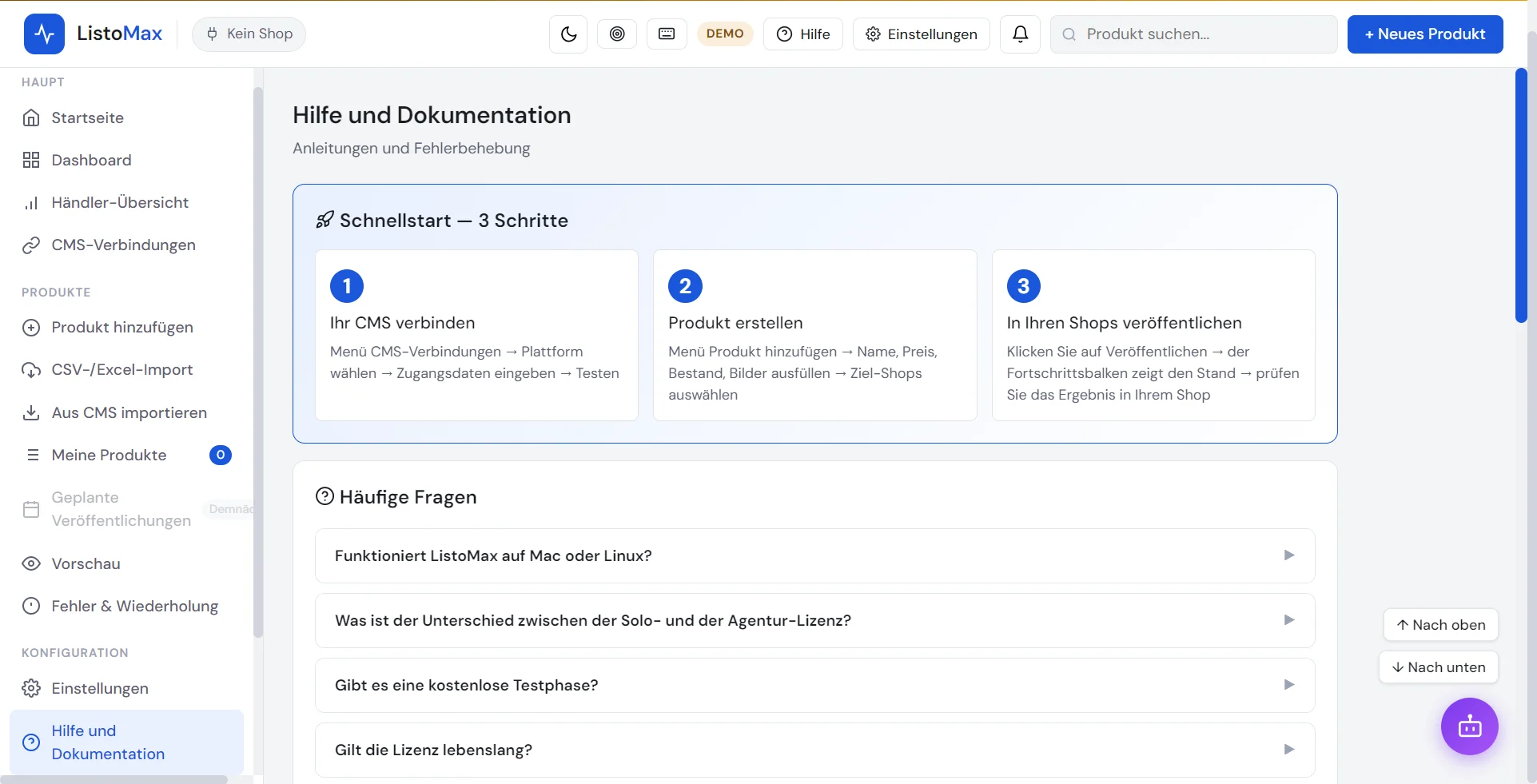Select step 3 In Ihren Shops veröffentlichen card
1537x784 pixels.
click(1153, 335)
